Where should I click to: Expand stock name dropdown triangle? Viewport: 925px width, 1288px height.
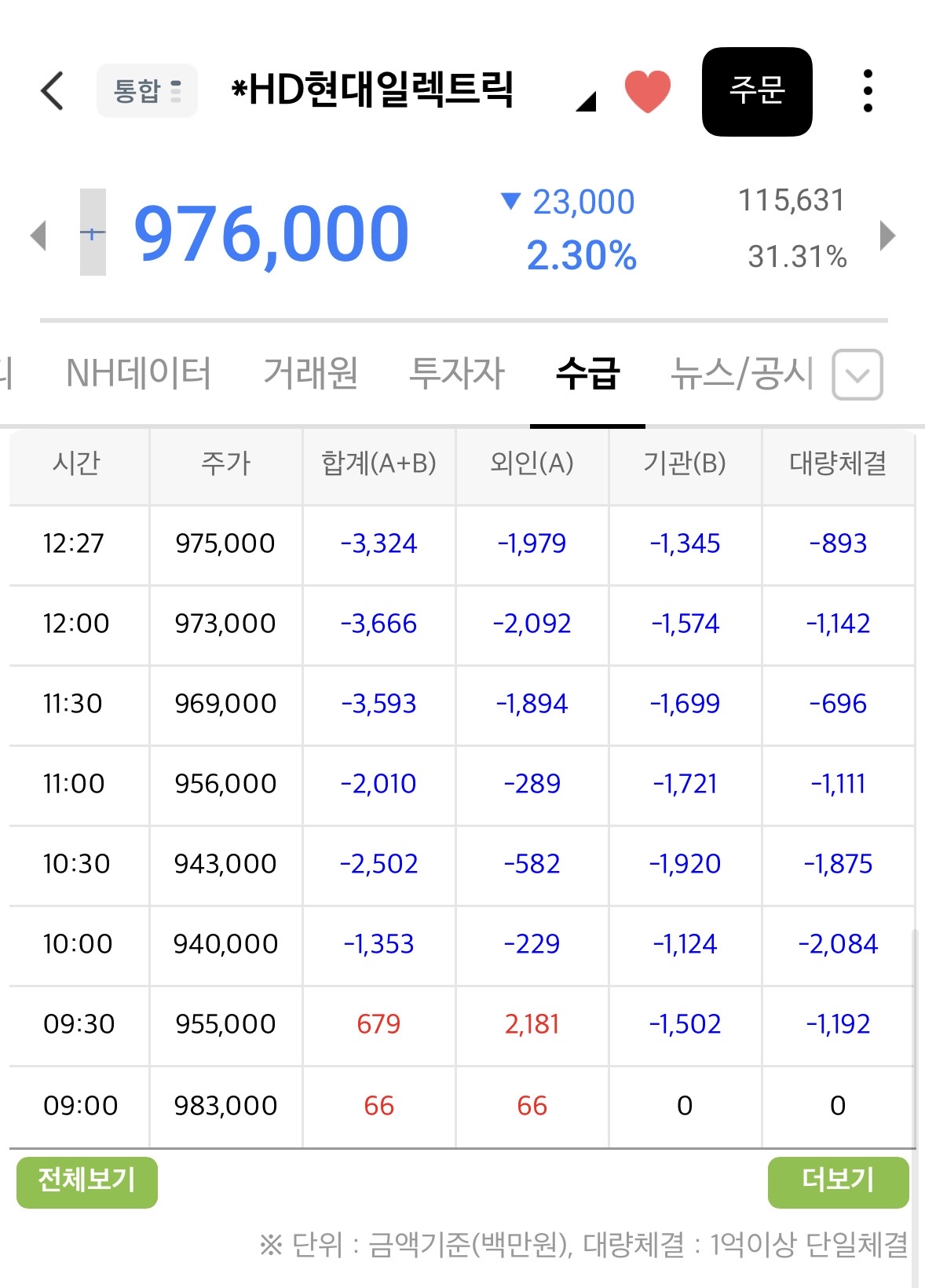(587, 101)
